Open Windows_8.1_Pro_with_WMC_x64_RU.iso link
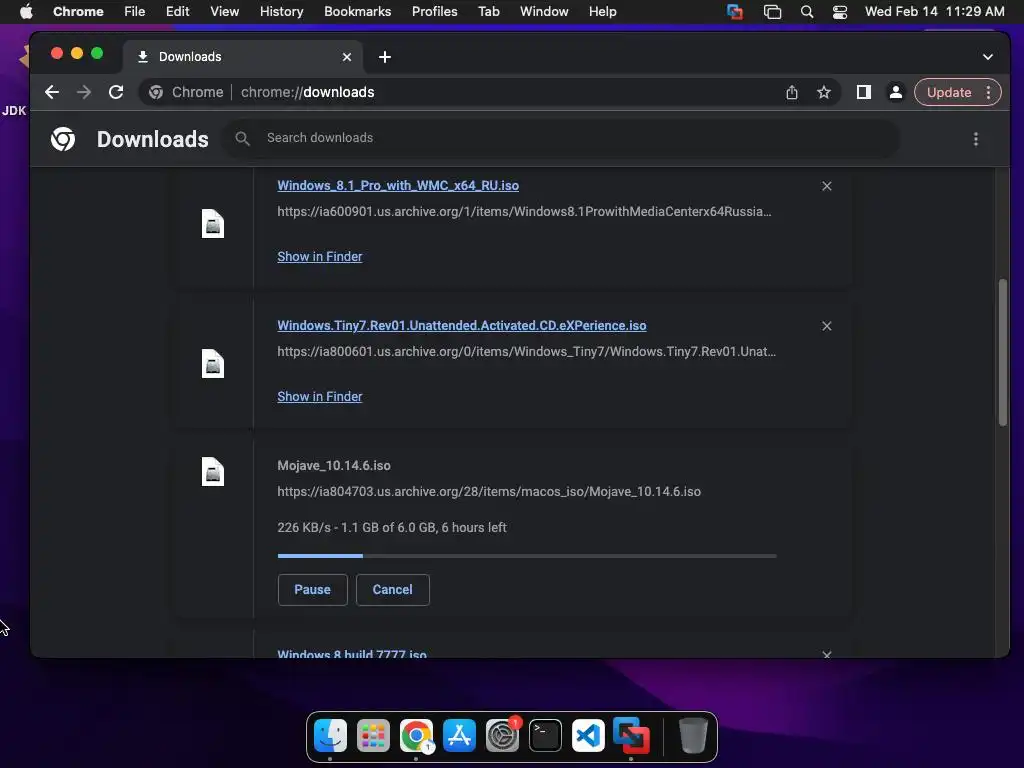The width and height of the screenshot is (1024, 768). (398, 185)
